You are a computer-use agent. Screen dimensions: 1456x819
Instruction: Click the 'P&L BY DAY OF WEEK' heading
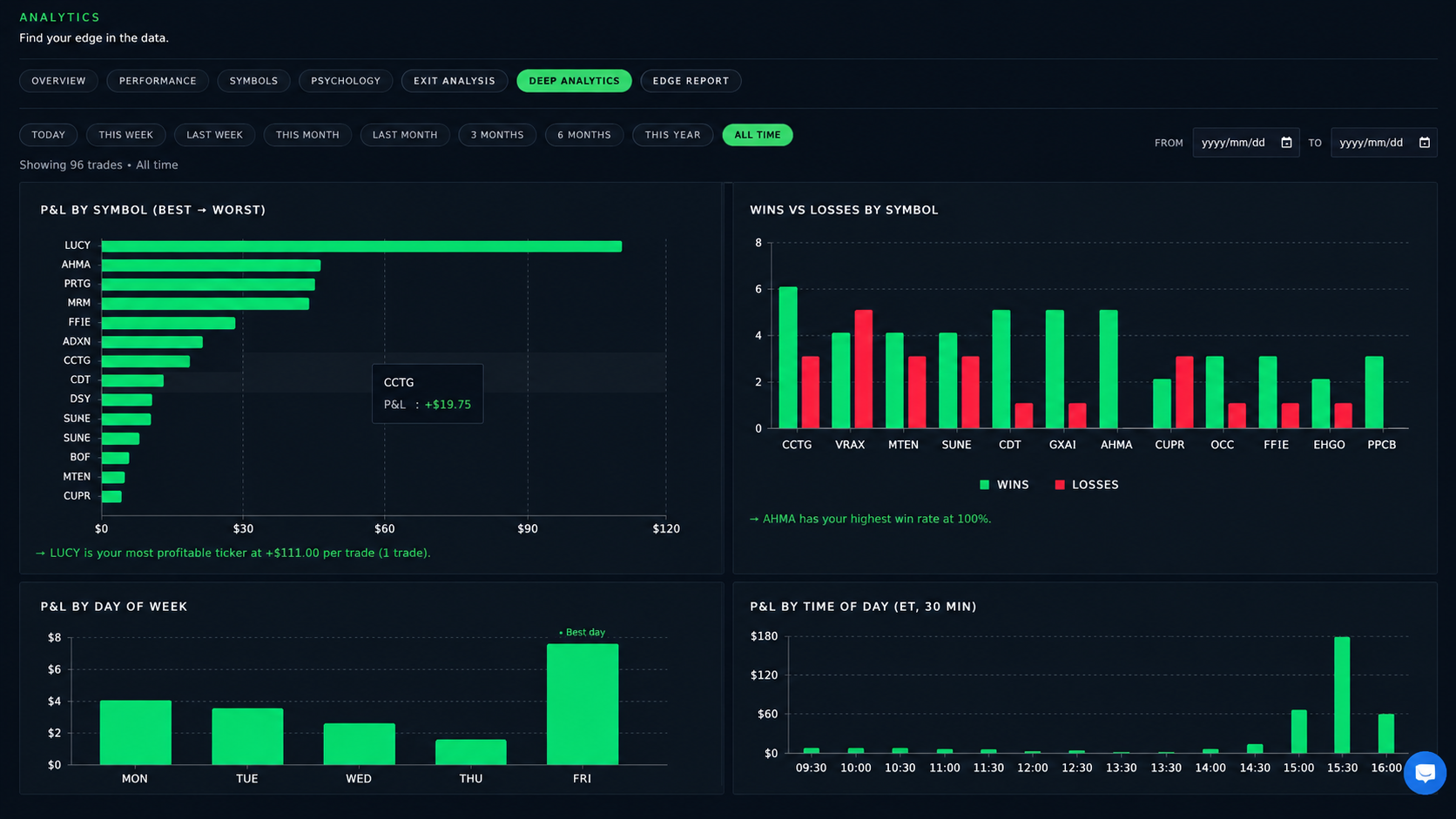tap(114, 607)
